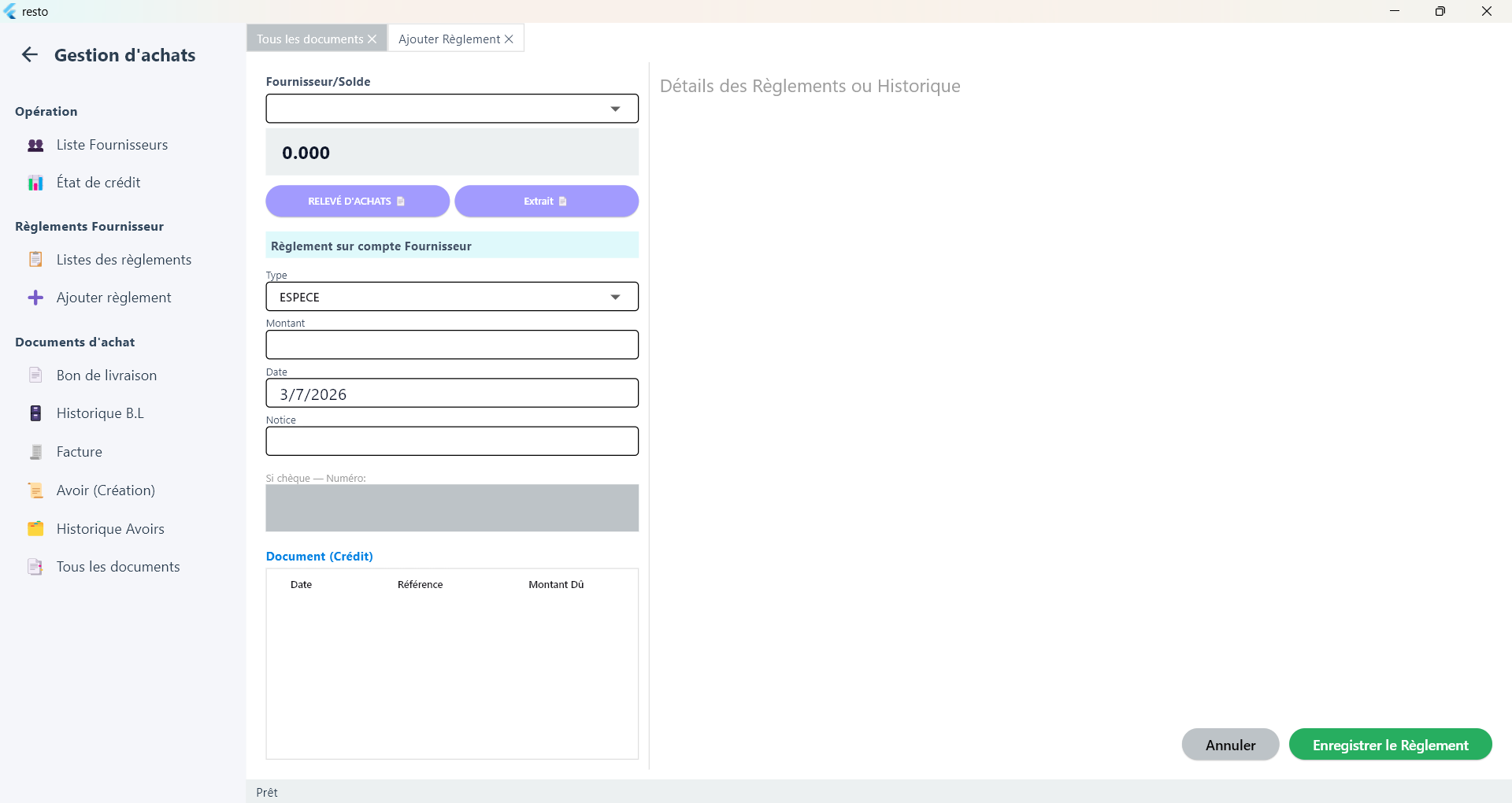Click the Annuler button
This screenshot has height=803, width=1512.
click(x=1230, y=745)
